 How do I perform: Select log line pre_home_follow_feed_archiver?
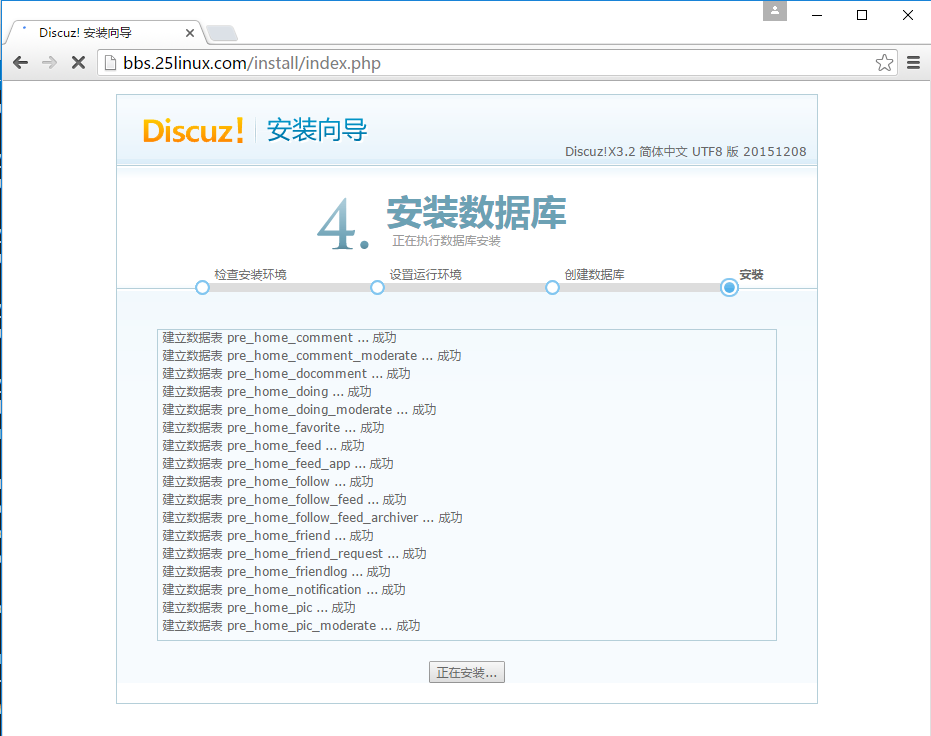click(312, 518)
